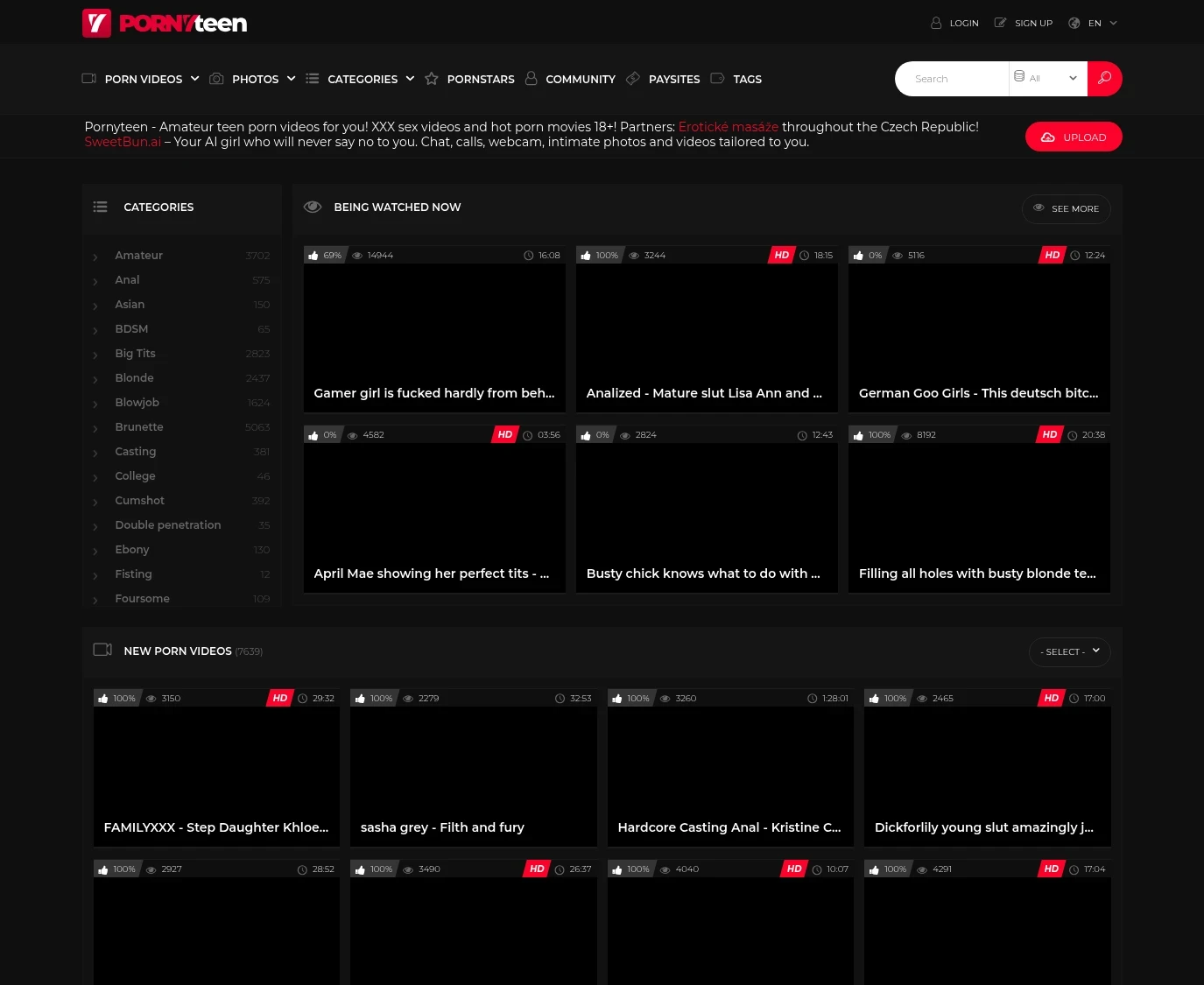This screenshot has height=985, width=1204.
Task: Click the list icon in the Categories sidebar header
Action: pyautogui.click(x=101, y=207)
